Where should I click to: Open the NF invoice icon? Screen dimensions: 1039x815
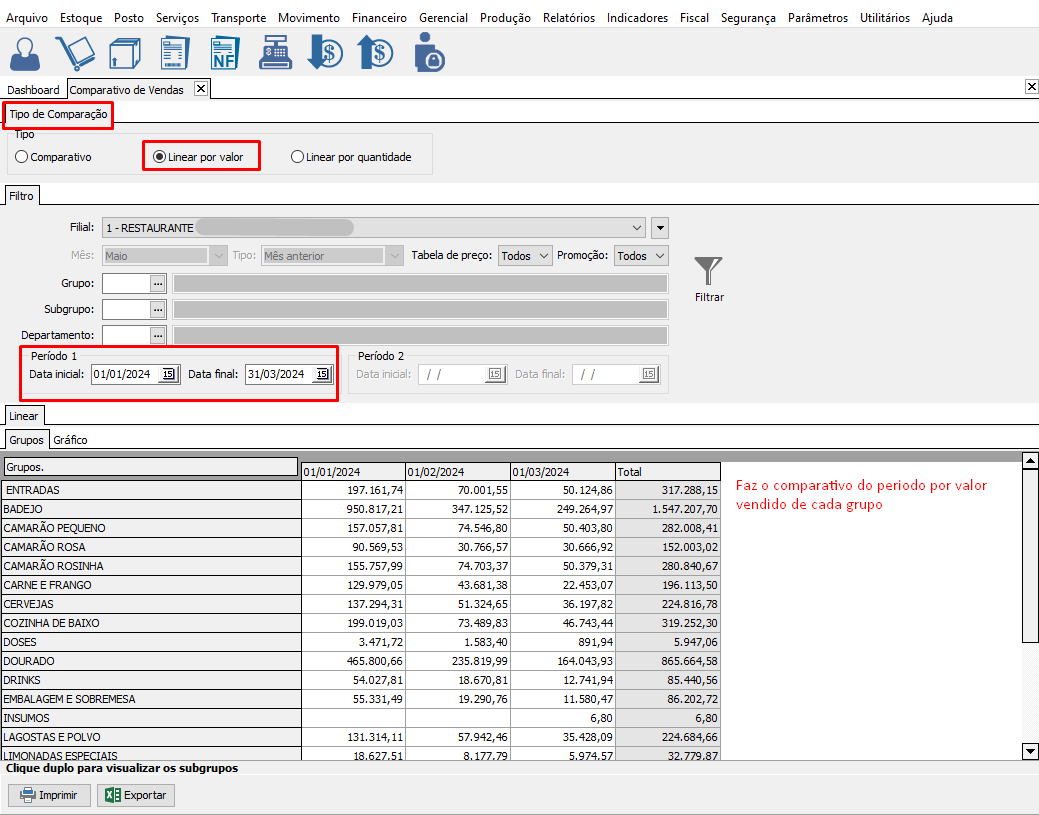[x=225, y=52]
